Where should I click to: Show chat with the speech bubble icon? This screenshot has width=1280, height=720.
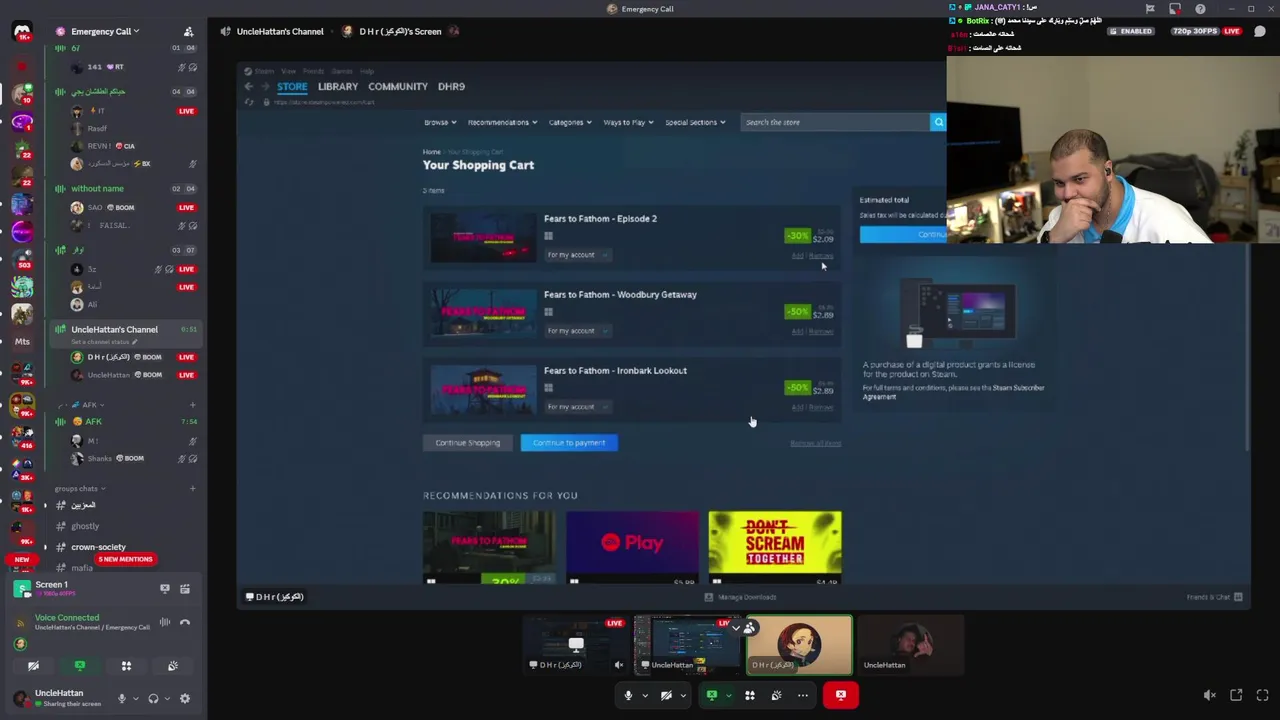(x=1260, y=31)
